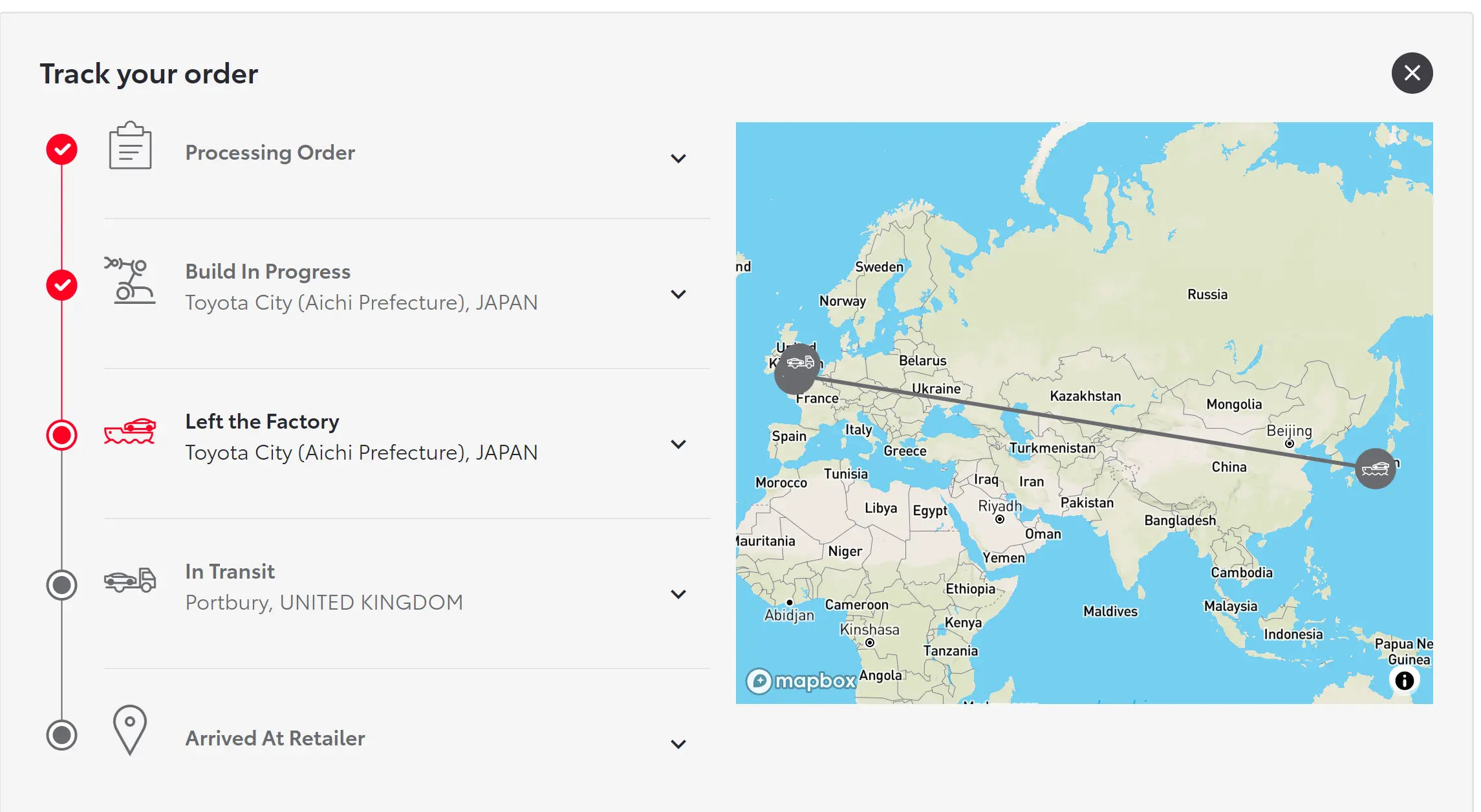The width and height of the screenshot is (1481, 812).
Task: Click the active red step marker for Left the Factory
Action: (61, 435)
